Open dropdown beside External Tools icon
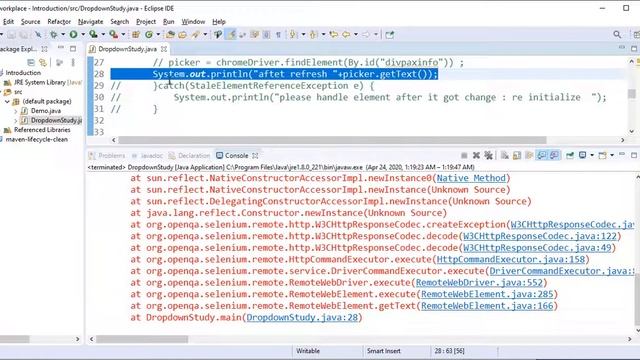This screenshot has height=360, width=640. pyautogui.click(x=123, y=35)
